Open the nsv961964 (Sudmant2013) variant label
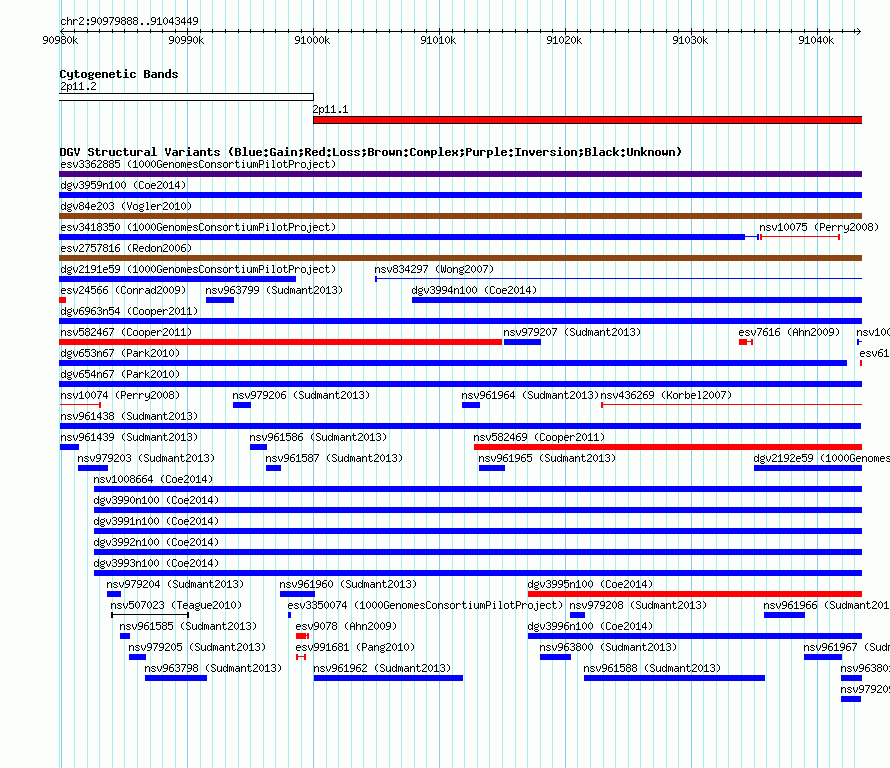The image size is (890, 768). pos(530,396)
